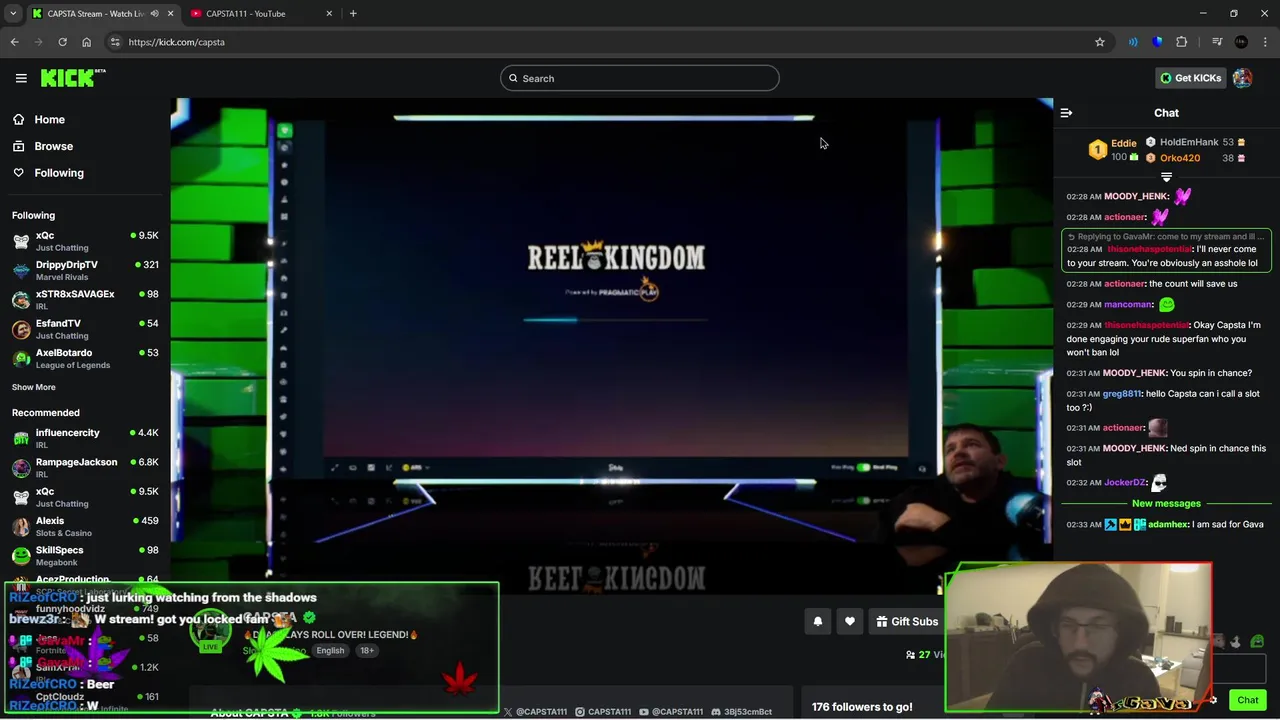This screenshot has height=720, width=1280.
Task: Click Orko420 on the leaderboard
Action: pos(1180,158)
